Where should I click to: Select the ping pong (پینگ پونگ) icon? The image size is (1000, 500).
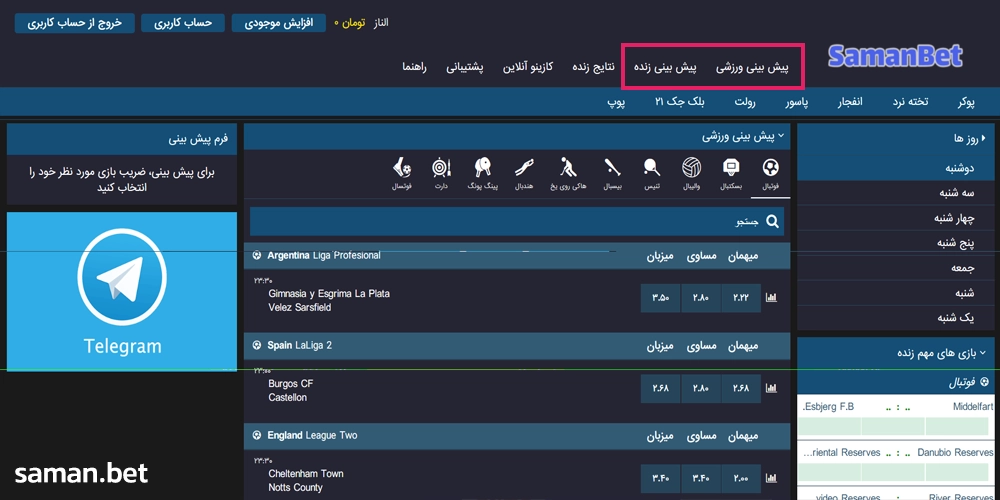483,172
